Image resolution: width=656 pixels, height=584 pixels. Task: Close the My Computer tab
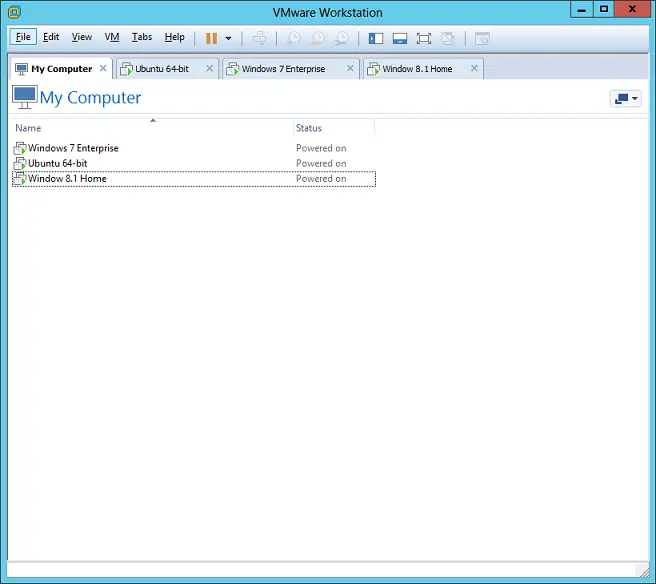click(x=103, y=68)
